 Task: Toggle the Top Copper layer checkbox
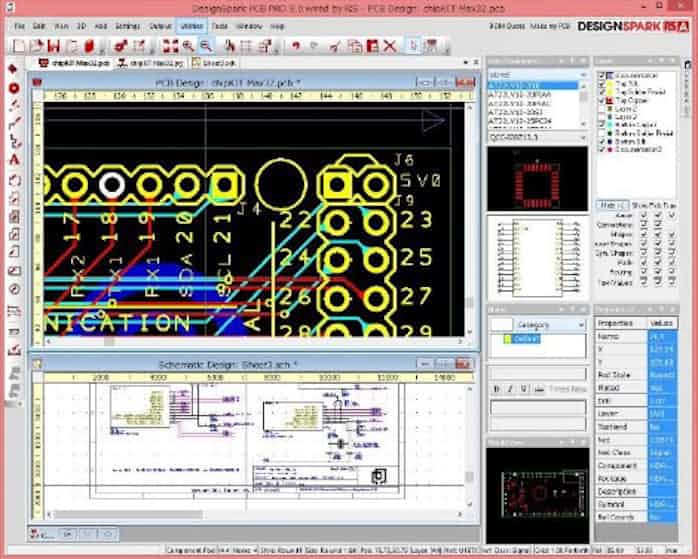tap(601, 101)
